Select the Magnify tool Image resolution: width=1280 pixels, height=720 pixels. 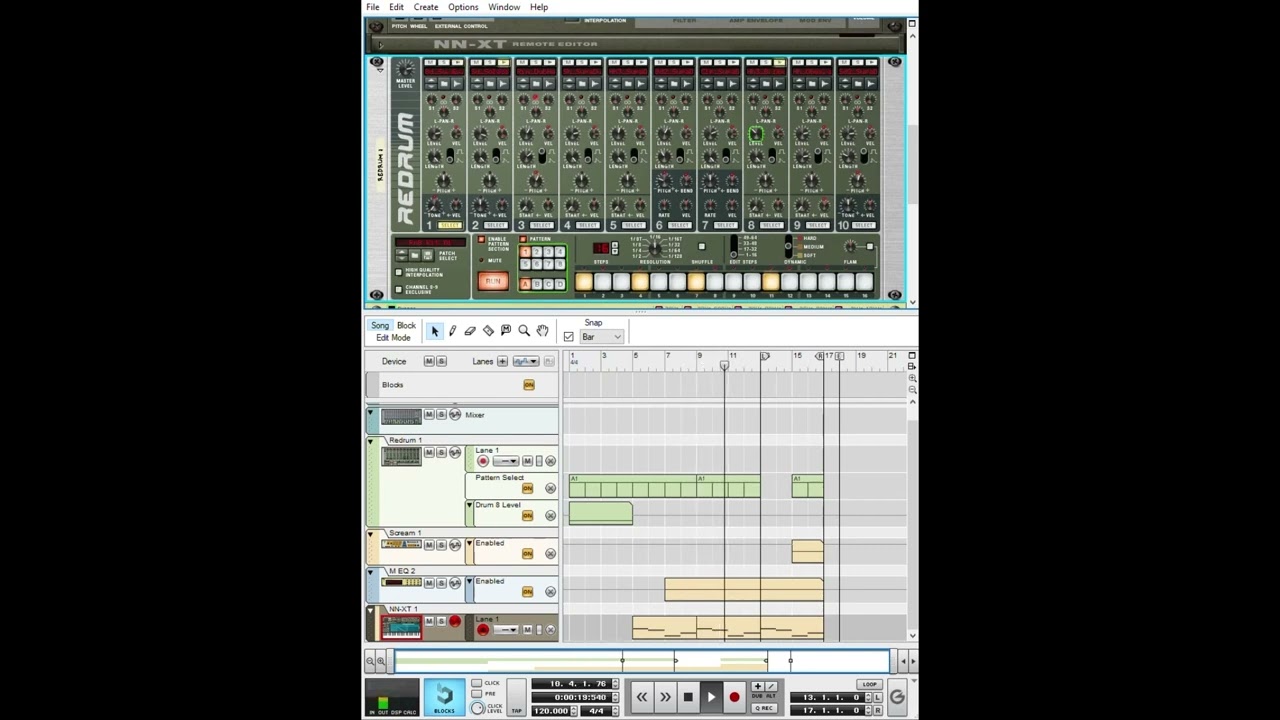(524, 331)
